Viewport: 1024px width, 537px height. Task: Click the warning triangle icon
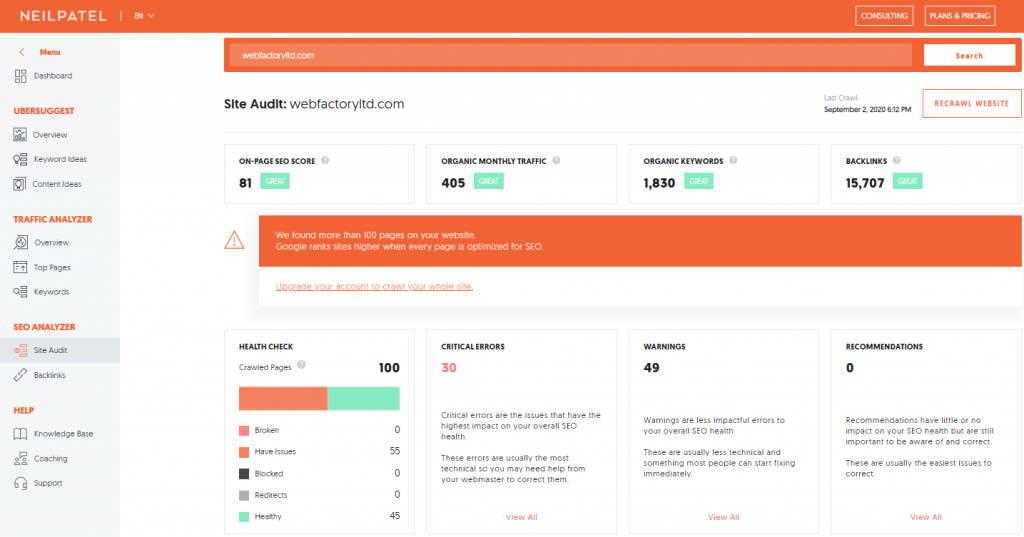tap(234, 240)
